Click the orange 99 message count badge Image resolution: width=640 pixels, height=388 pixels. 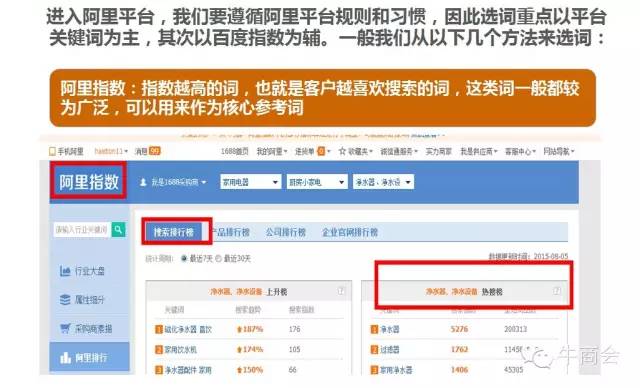coord(154,151)
